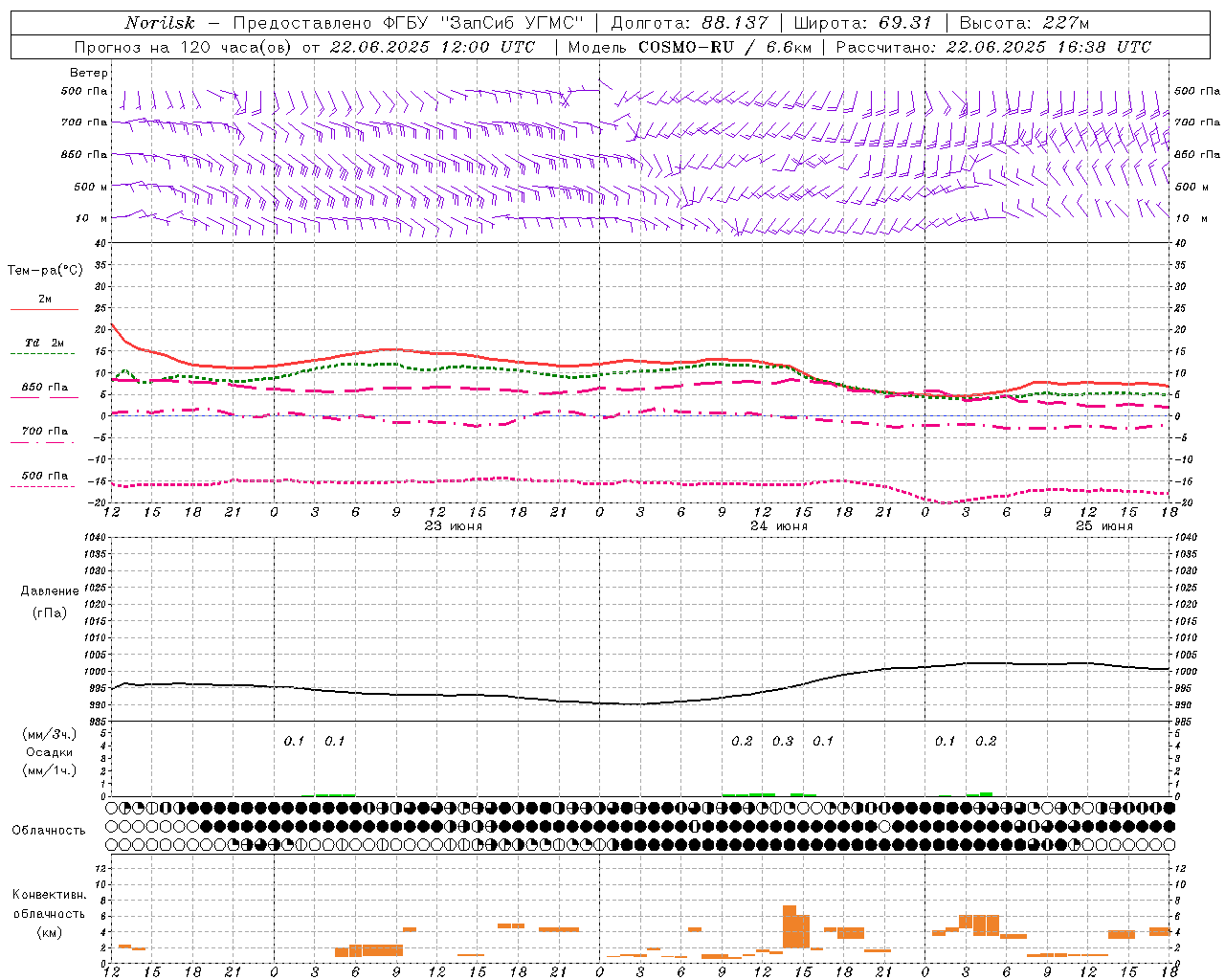
Task: Click the Td 2м dew point legend entry
Action: click(44, 343)
